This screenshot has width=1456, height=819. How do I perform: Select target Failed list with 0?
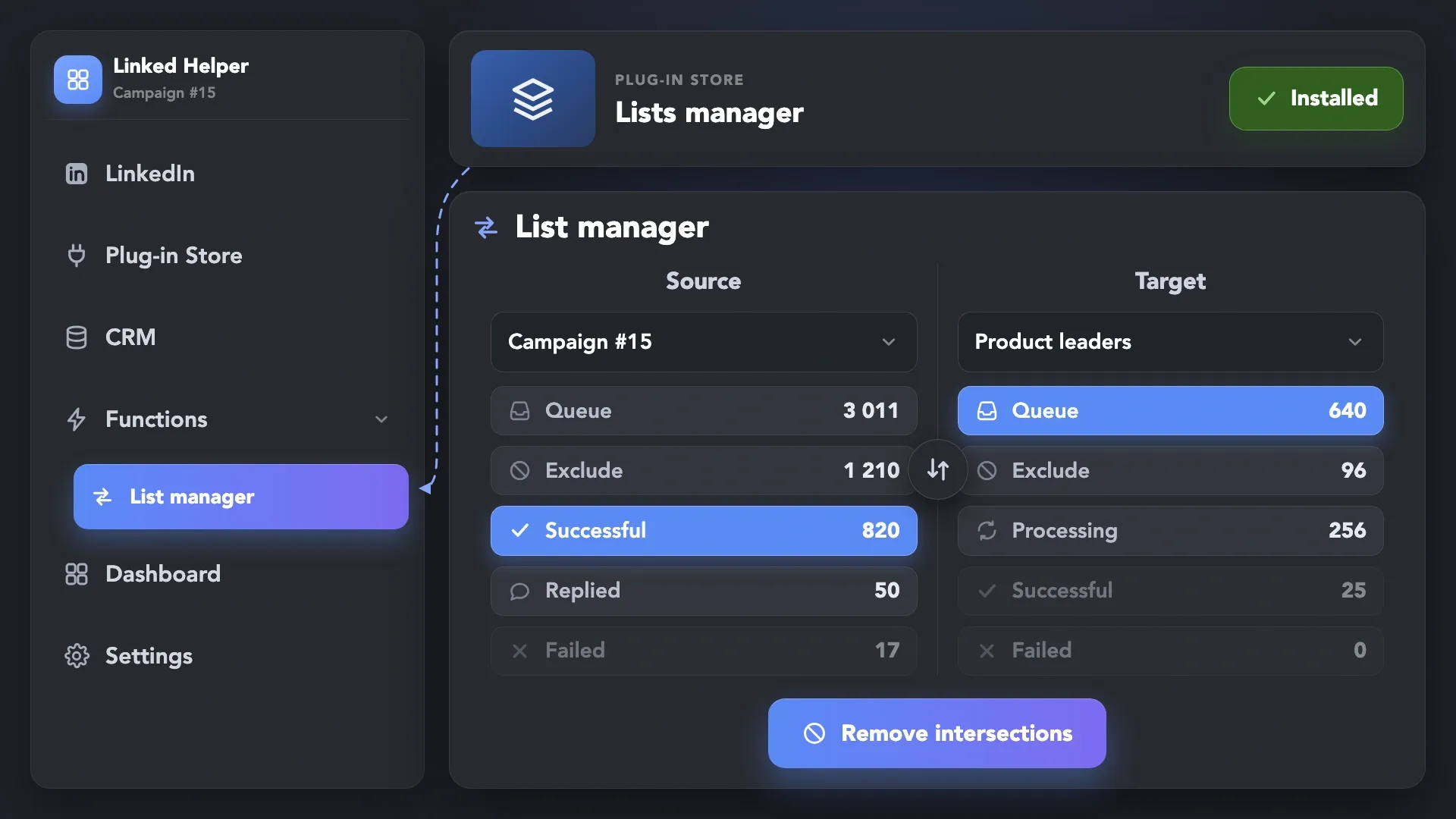point(1171,651)
